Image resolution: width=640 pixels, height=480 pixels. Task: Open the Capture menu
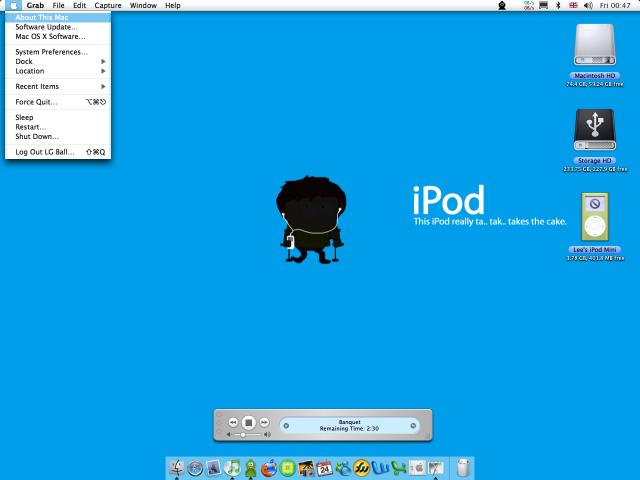click(108, 5)
